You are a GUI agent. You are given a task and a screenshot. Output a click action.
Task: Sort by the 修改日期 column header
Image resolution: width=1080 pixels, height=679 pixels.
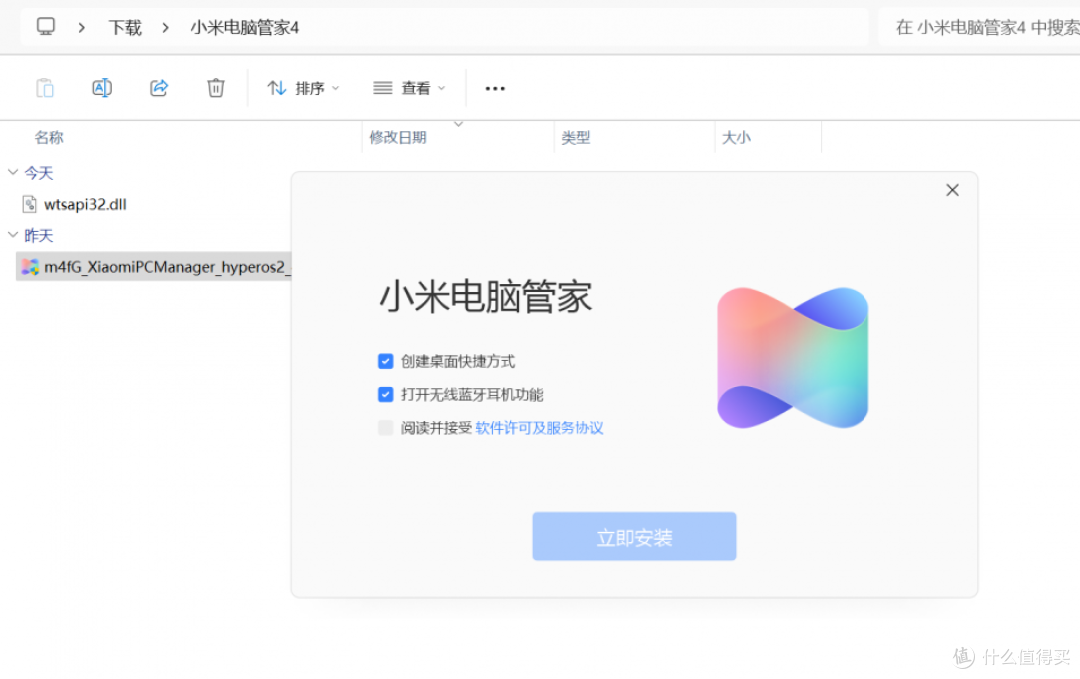click(x=398, y=138)
